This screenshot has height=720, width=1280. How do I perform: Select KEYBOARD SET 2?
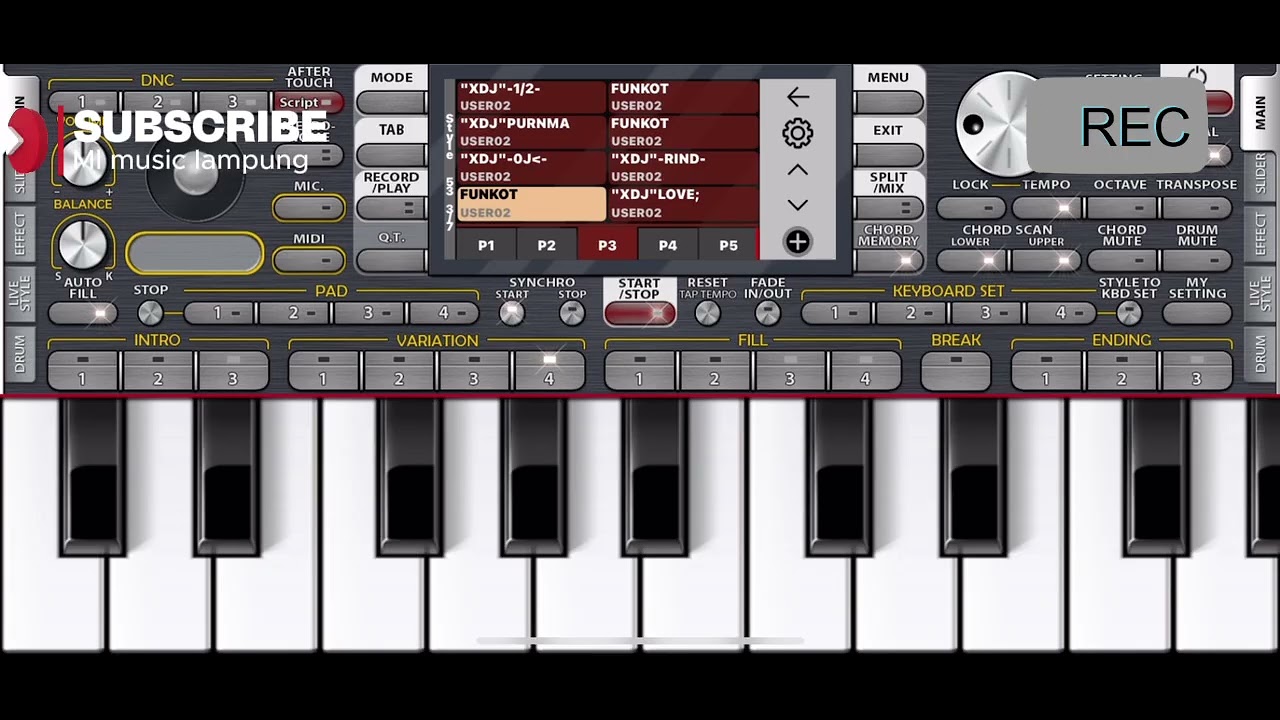[x=911, y=314]
